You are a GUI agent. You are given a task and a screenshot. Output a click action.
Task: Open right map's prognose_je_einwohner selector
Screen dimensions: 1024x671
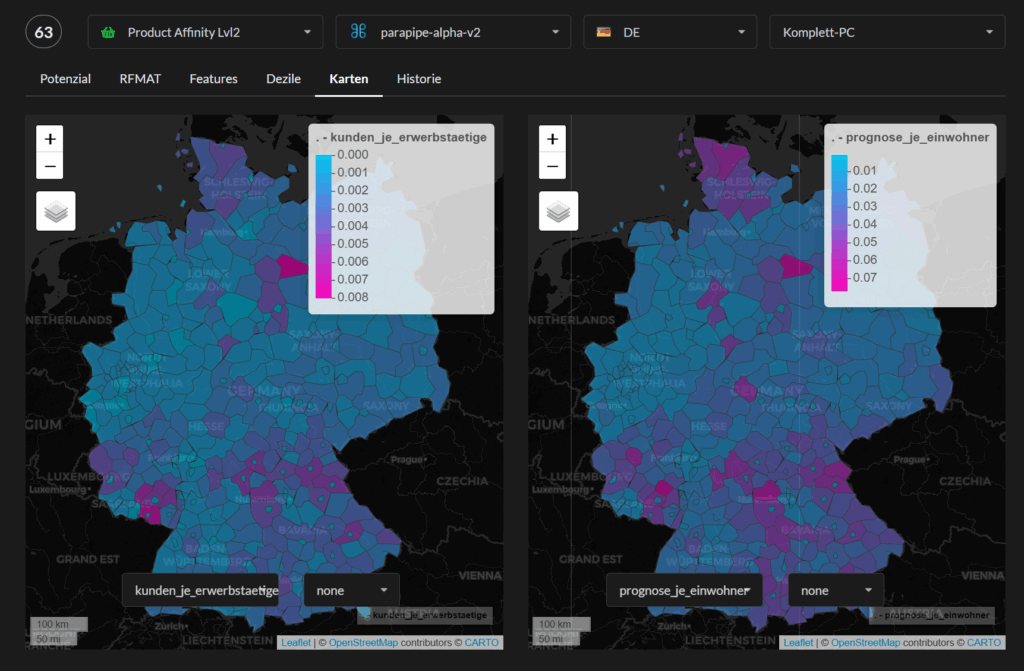tap(685, 590)
